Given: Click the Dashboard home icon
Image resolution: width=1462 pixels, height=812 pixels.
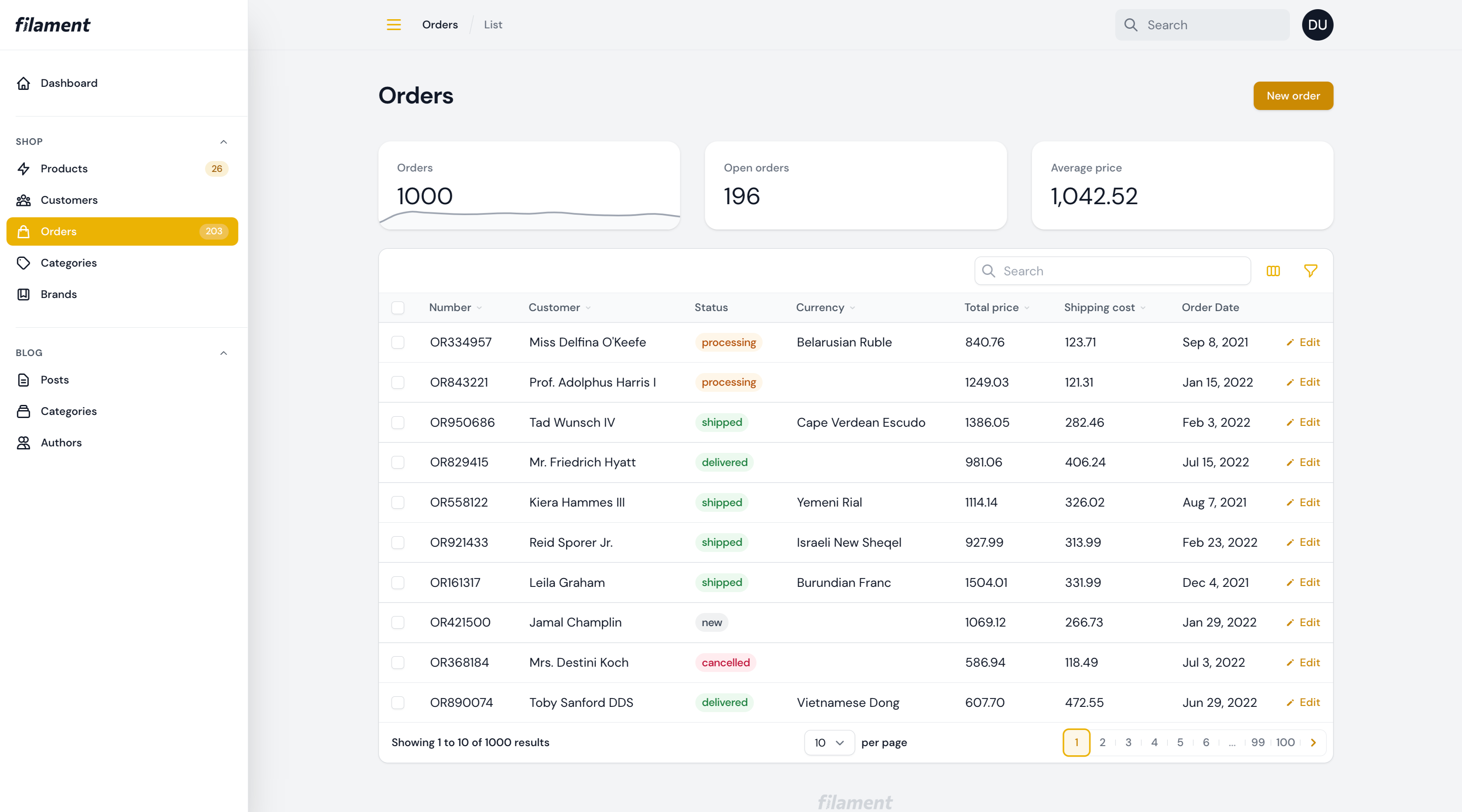Looking at the screenshot, I should [x=23, y=83].
